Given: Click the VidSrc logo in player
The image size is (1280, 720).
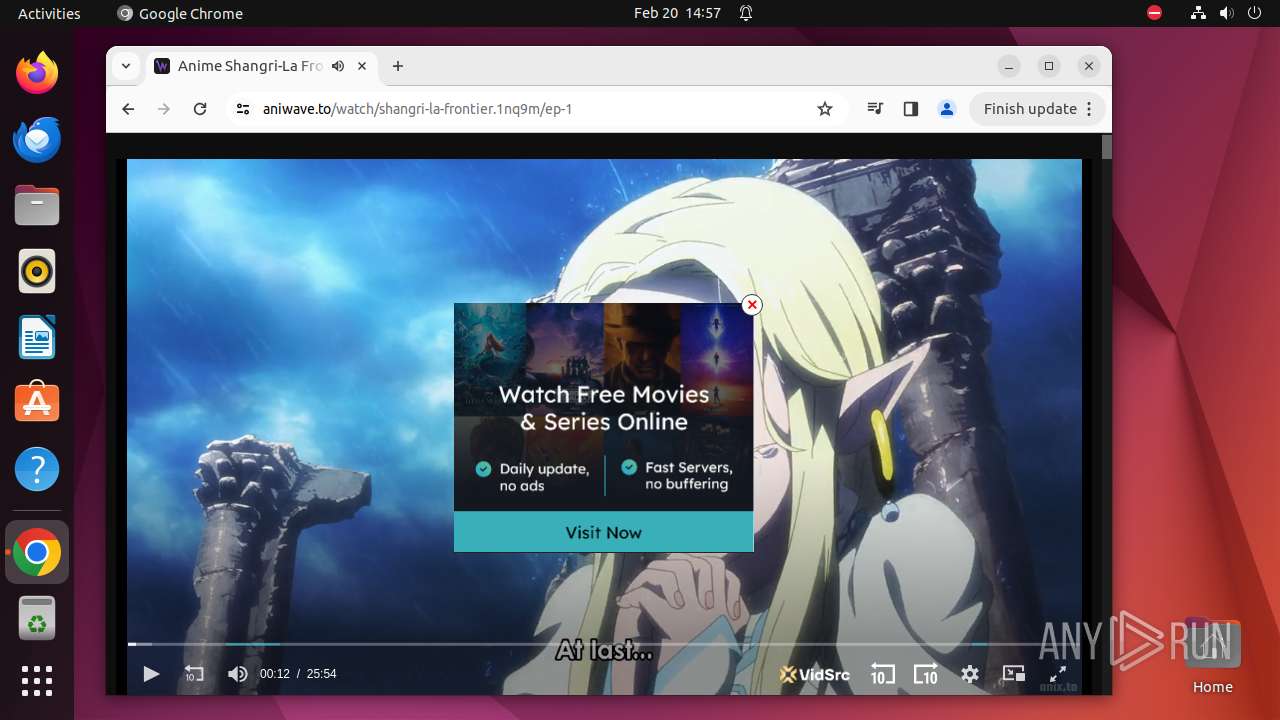Looking at the screenshot, I should tap(815, 674).
